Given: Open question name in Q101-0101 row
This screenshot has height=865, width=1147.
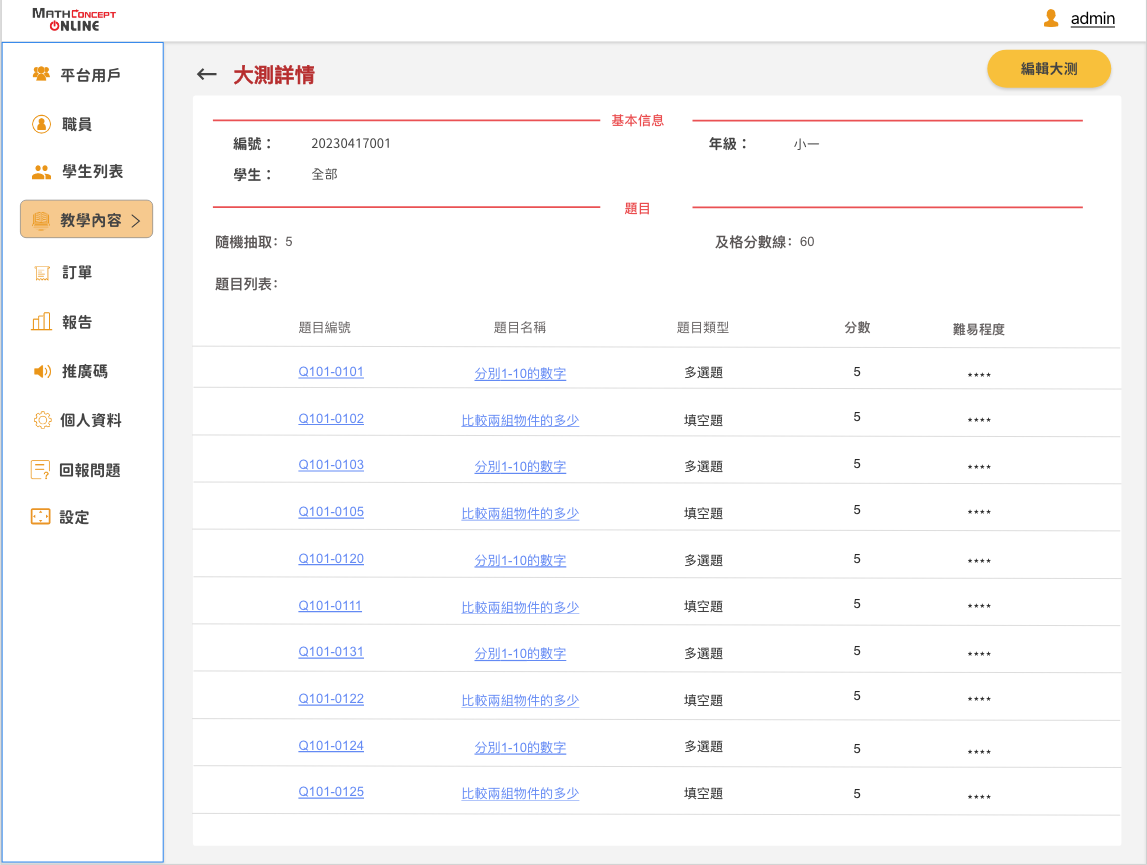Looking at the screenshot, I should 520,373.
